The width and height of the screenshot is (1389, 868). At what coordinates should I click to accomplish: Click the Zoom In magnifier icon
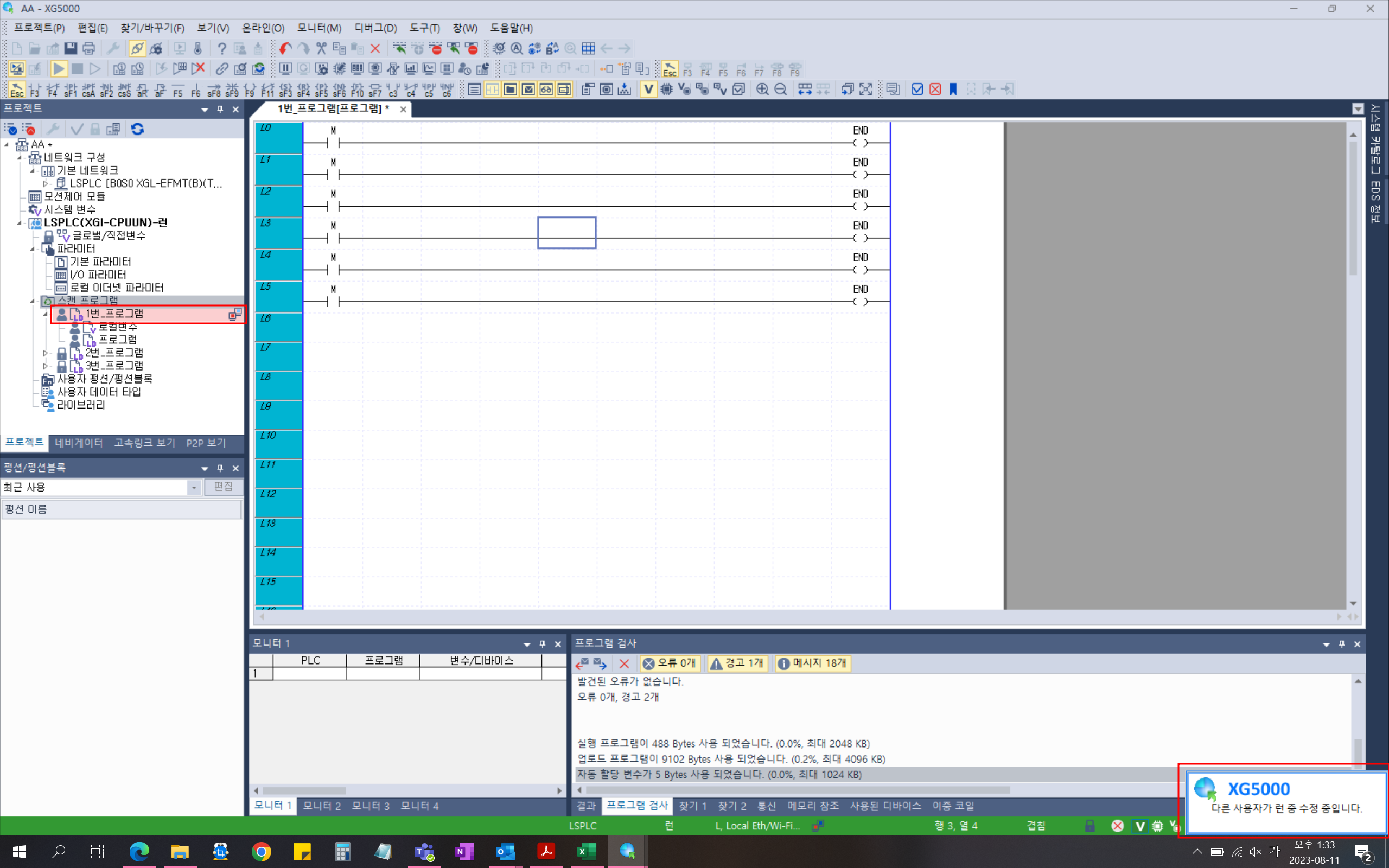click(x=762, y=90)
